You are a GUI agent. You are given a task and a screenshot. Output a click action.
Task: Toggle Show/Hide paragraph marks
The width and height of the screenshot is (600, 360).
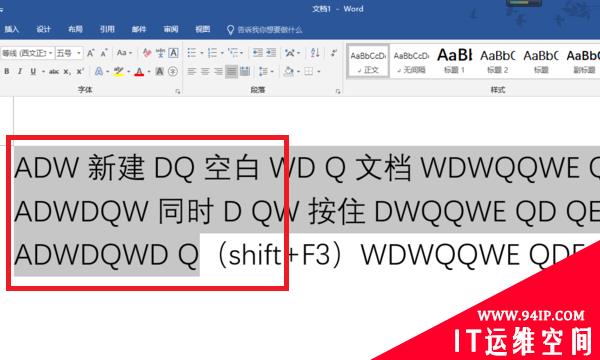pos(334,53)
